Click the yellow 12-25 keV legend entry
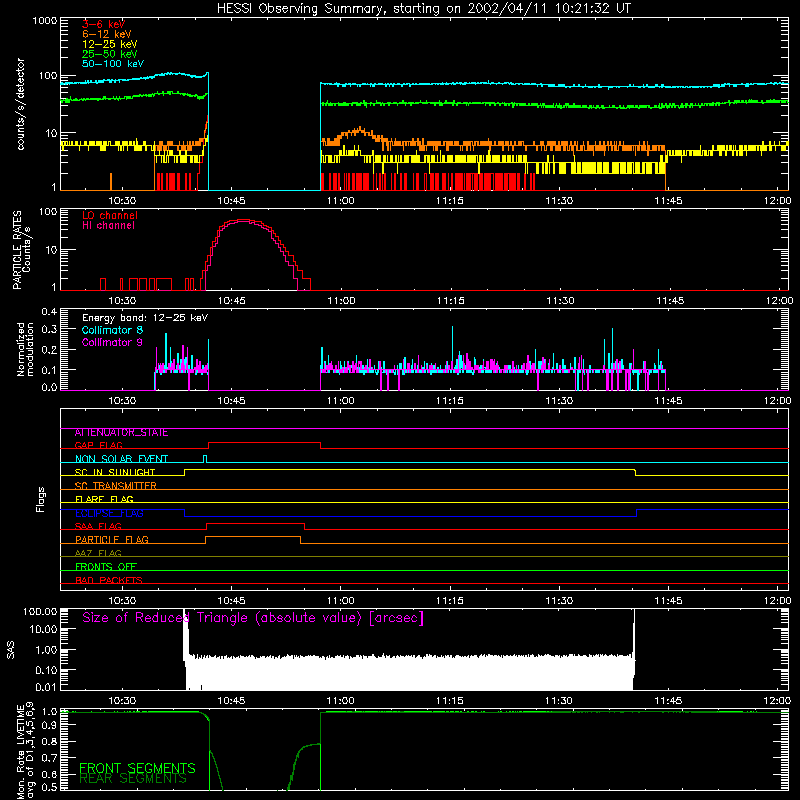800x800 pixels. (109, 44)
